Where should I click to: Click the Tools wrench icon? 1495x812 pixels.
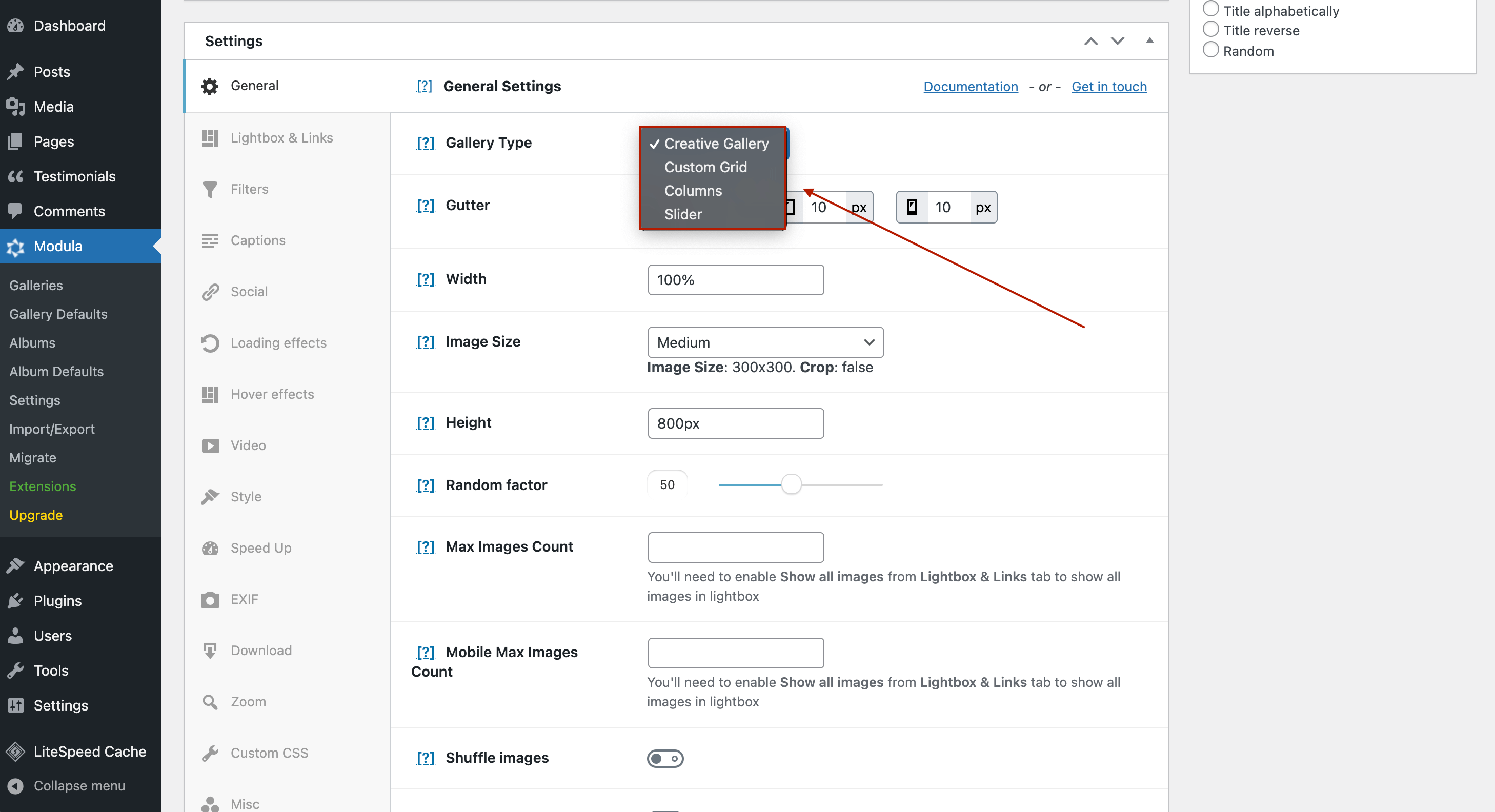point(16,671)
